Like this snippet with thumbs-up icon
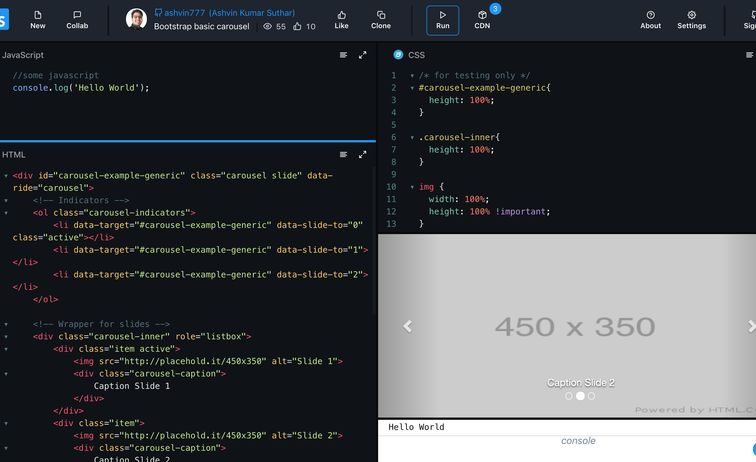Viewport: 756px width, 462px height. click(341, 20)
